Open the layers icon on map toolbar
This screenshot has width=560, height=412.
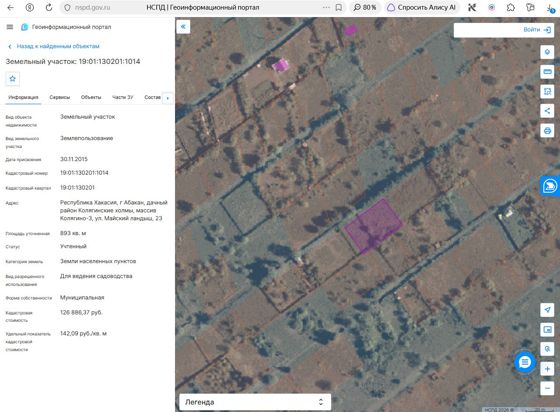click(547, 52)
